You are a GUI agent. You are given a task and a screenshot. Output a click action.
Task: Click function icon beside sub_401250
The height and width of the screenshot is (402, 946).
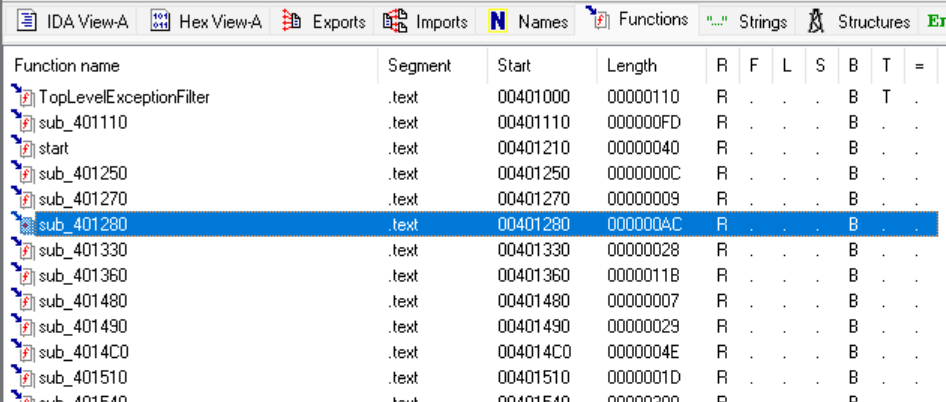(x=23, y=171)
